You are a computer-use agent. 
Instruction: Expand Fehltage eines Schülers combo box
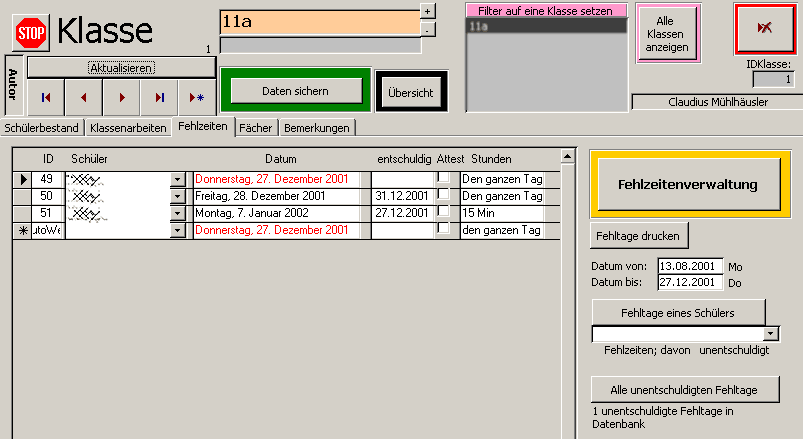point(770,334)
